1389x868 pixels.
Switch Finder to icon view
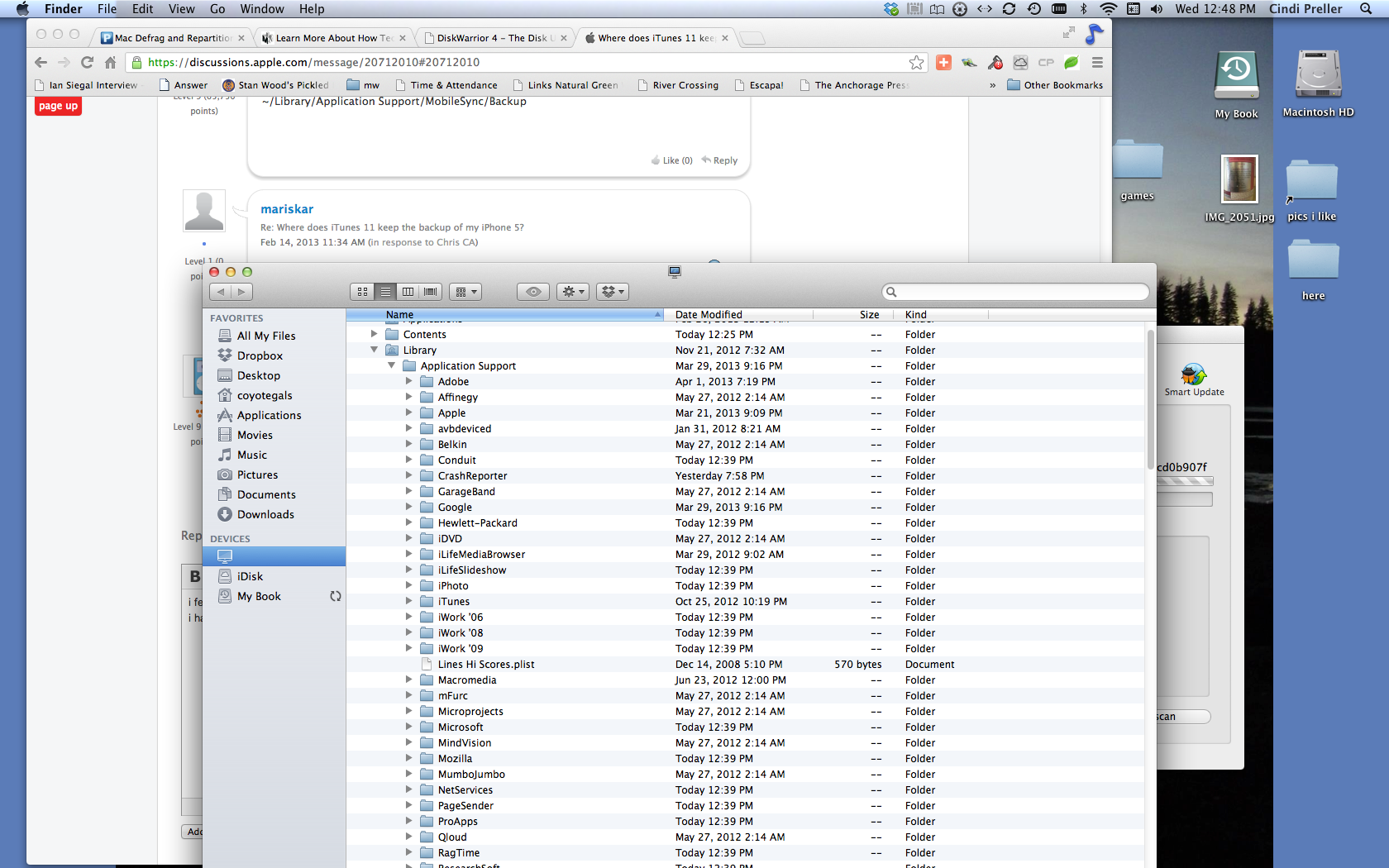pos(362,292)
